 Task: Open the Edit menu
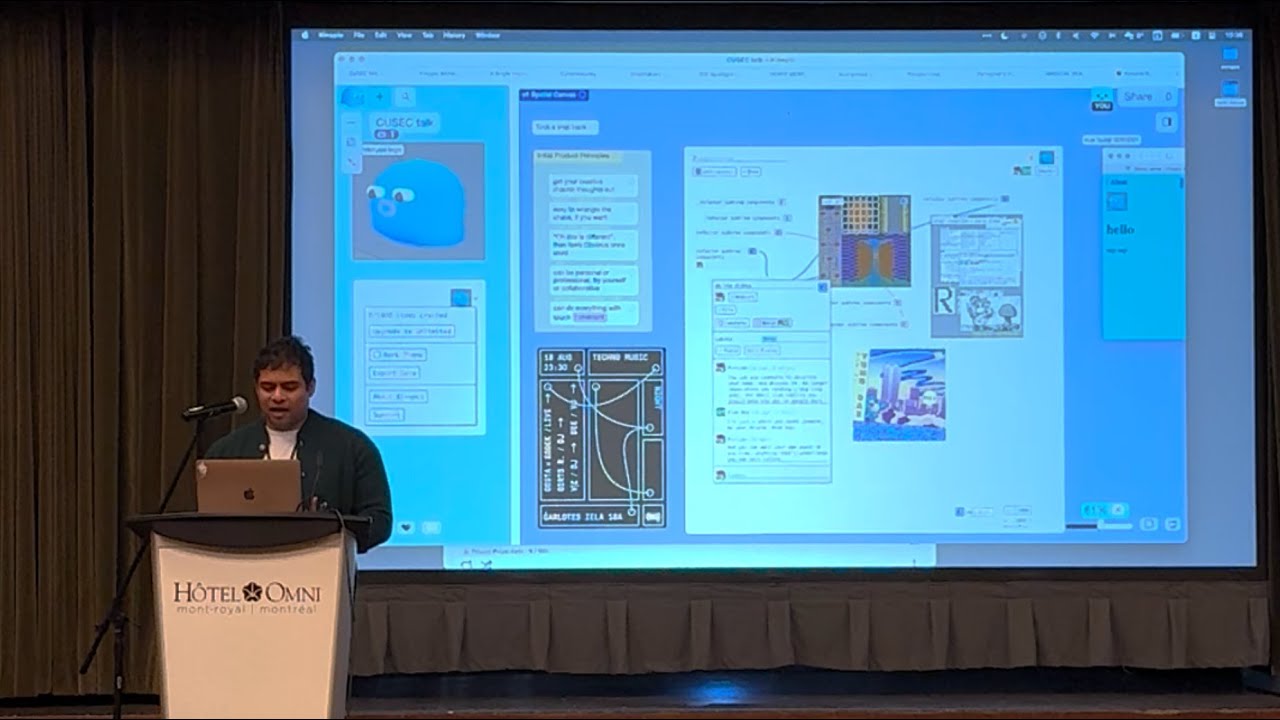(381, 35)
